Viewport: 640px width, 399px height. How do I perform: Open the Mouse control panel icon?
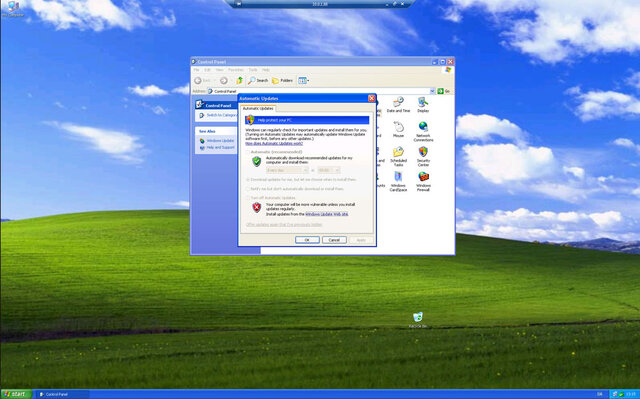click(398, 130)
